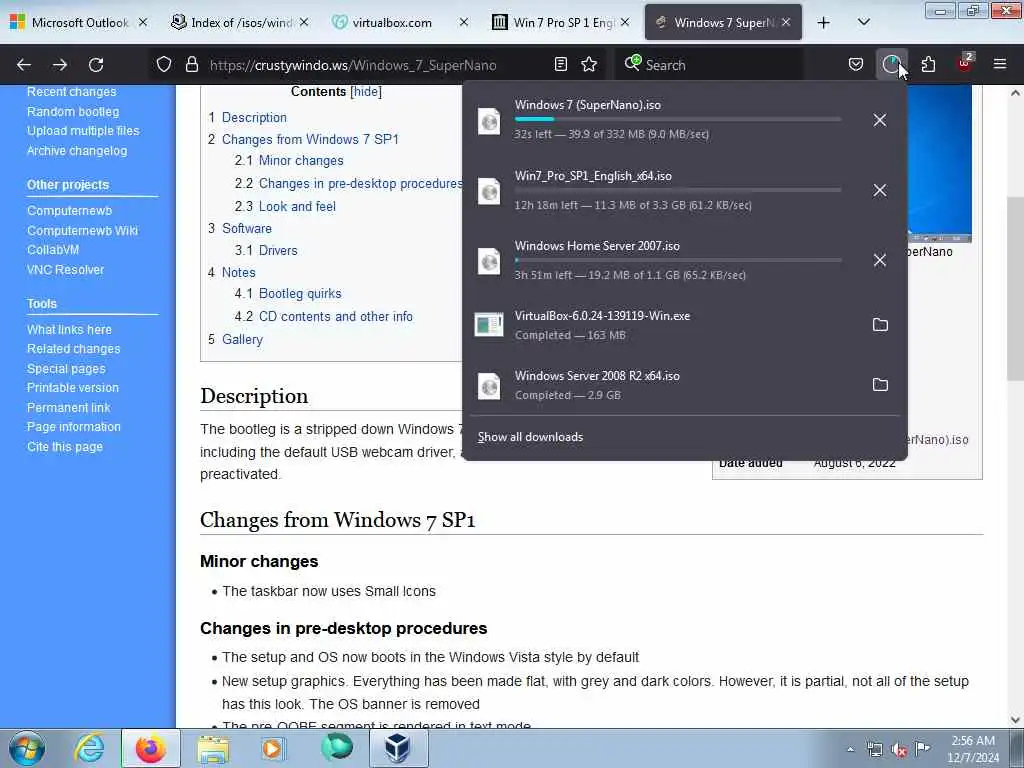The width and height of the screenshot is (1024, 768).
Task: Open Windows Media Player taskbar icon
Action: pos(273,748)
